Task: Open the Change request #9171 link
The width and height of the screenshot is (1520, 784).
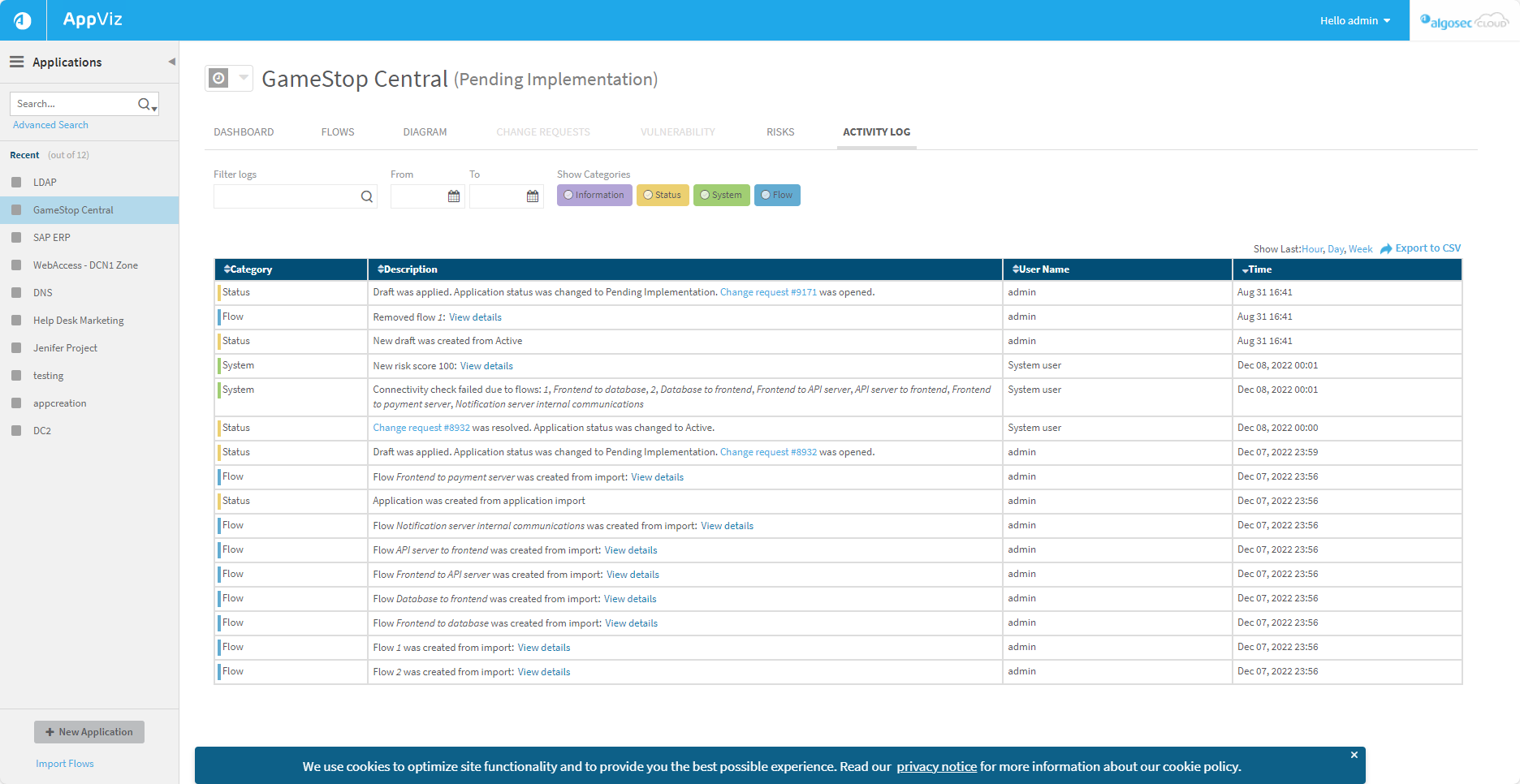Action: tap(768, 292)
